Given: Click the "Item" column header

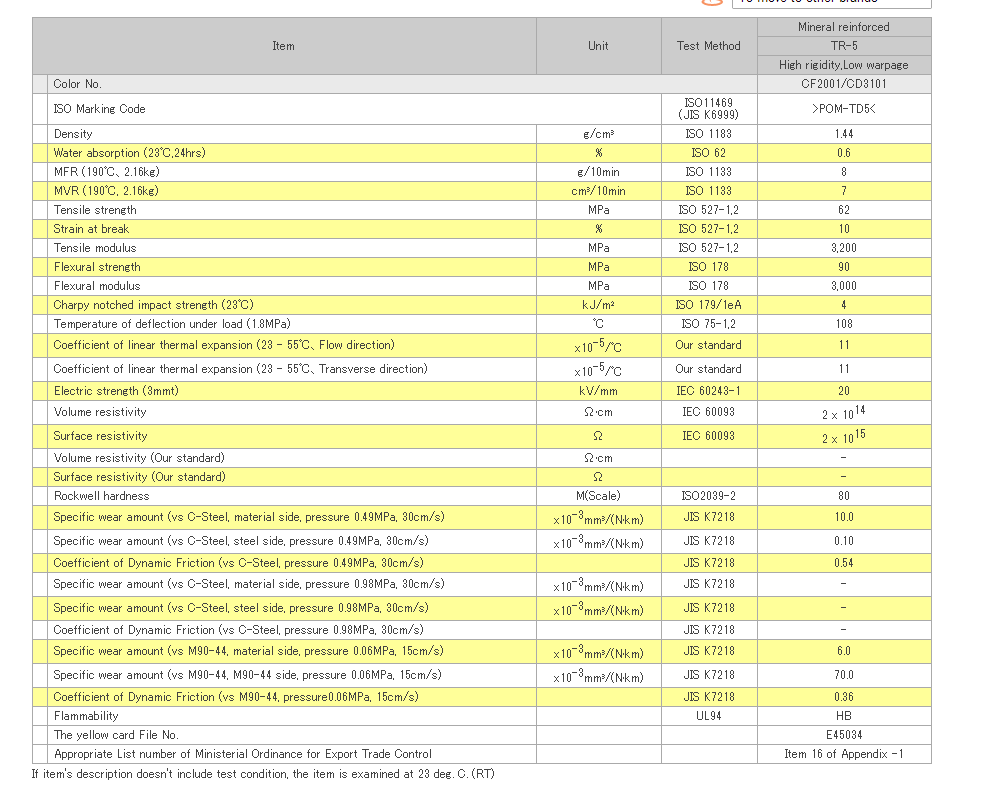Looking at the screenshot, I should click(x=283, y=46).
